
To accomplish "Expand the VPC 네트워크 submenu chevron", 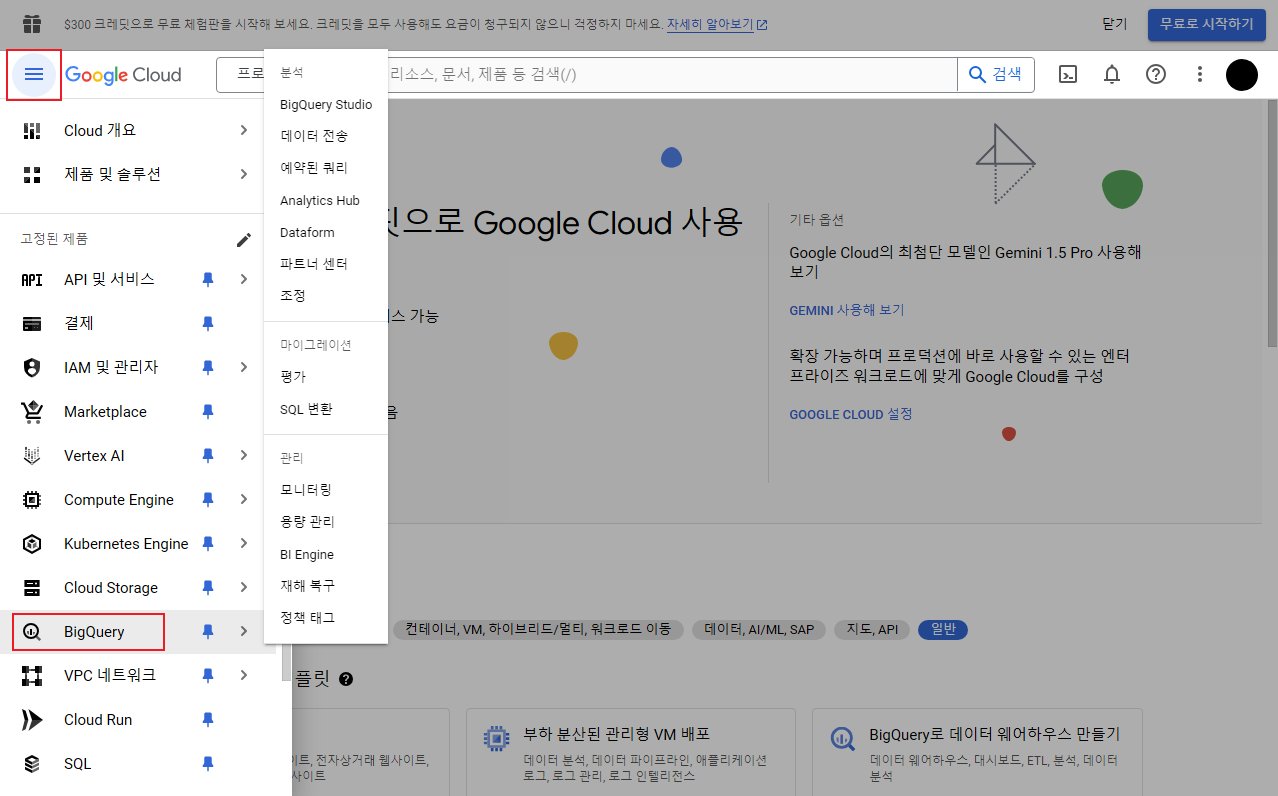I will pos(244,676).
